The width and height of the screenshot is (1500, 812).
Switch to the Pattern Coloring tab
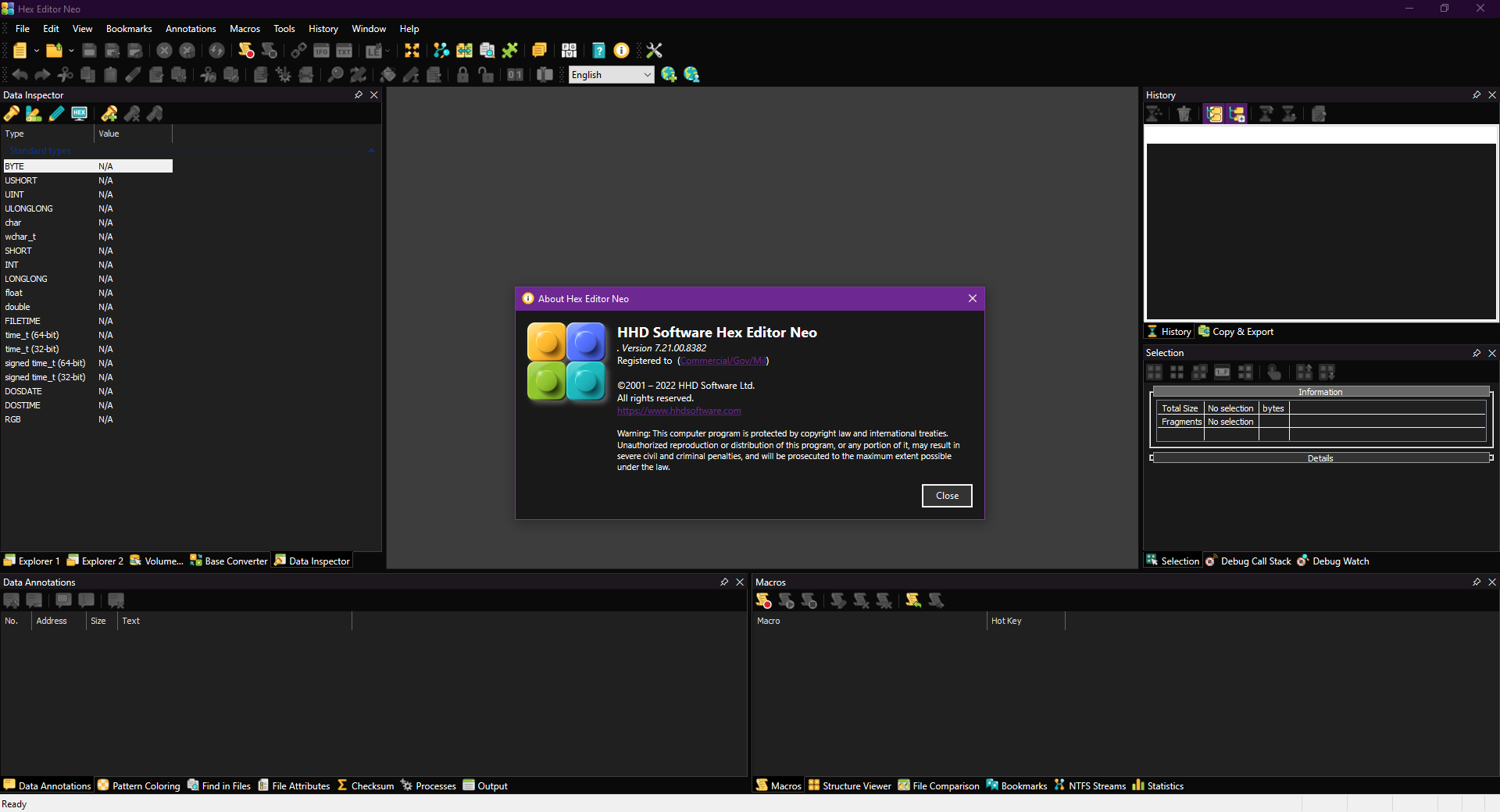138,785
